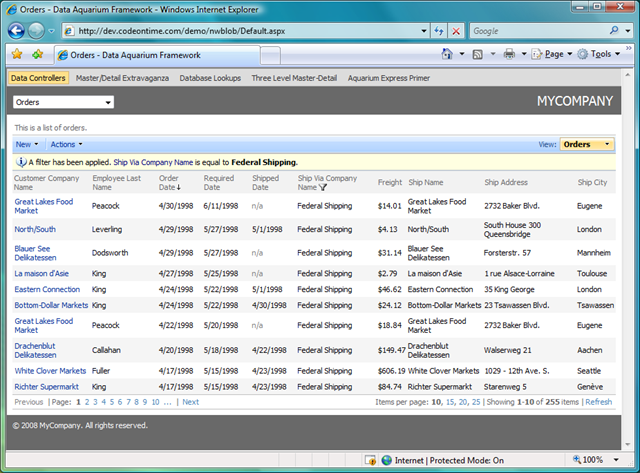Image resolution: width=640 pixels, height=473 pixels.
Task: Click the RSS feeds icon
Action: [477, 54]
